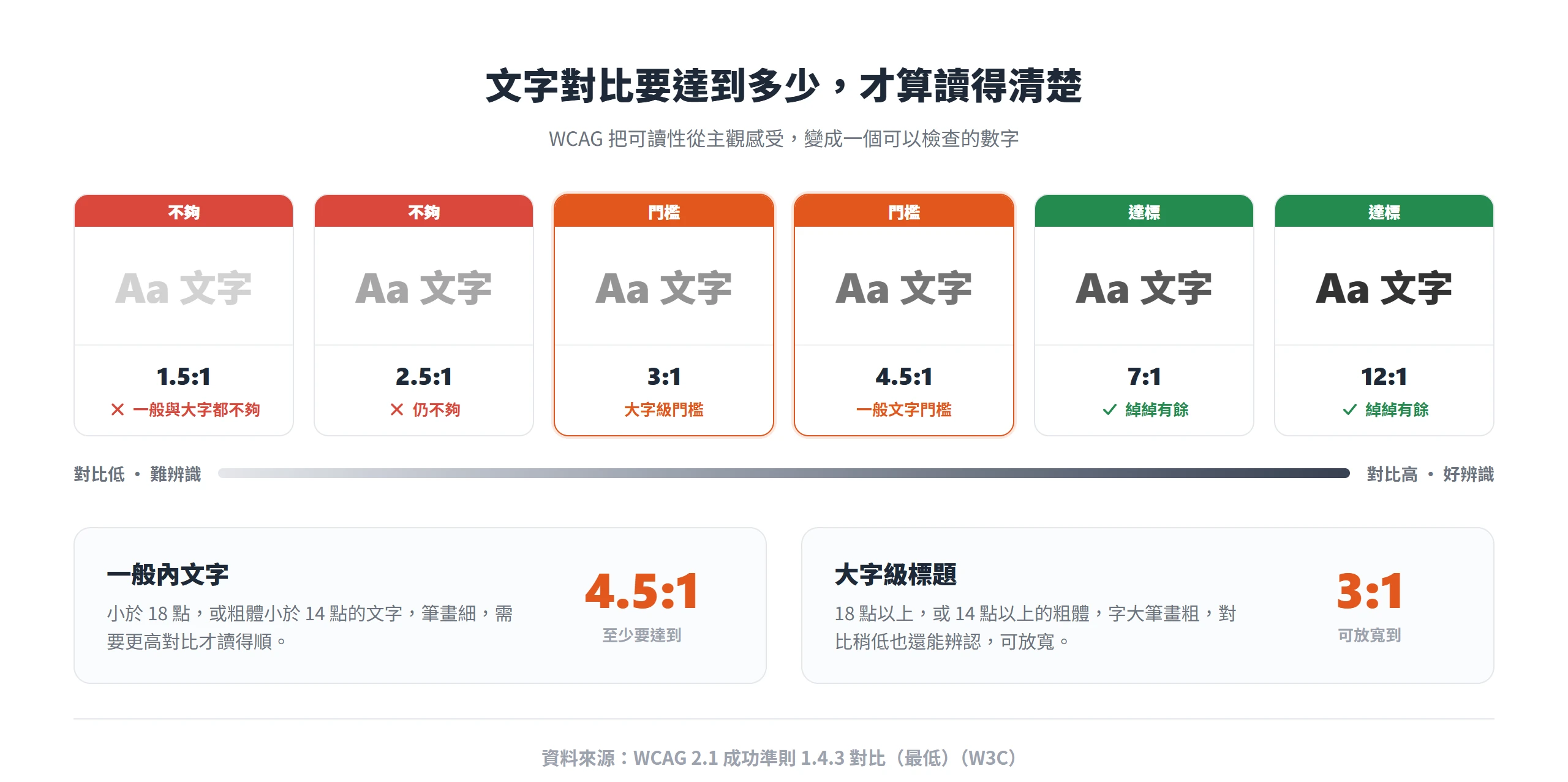Click the green checkmark under 7:1
This screenshot has height=782, width=1568.
click(x=1110, y=409)
